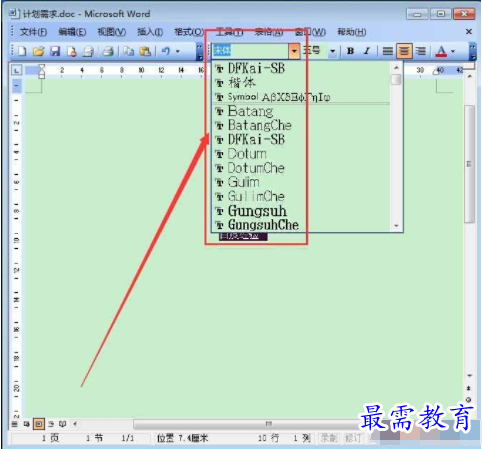Click the Print icon in the toolbar

tap(108, 51)
